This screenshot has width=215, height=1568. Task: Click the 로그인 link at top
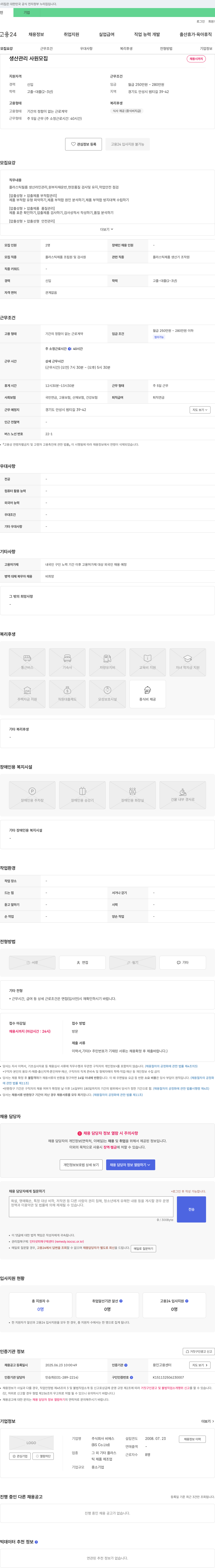[200, 21]
